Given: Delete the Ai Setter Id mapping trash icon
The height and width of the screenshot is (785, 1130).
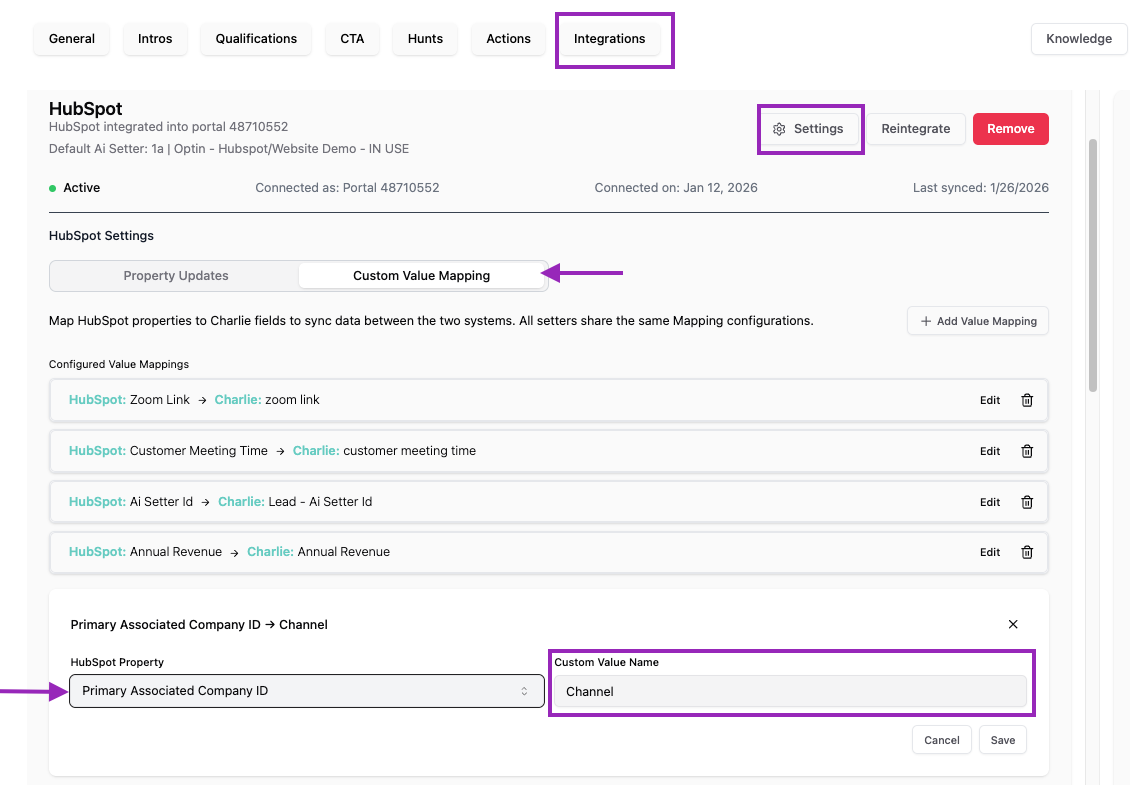Looking at the screenshot, I should [x=1027, y=502].
